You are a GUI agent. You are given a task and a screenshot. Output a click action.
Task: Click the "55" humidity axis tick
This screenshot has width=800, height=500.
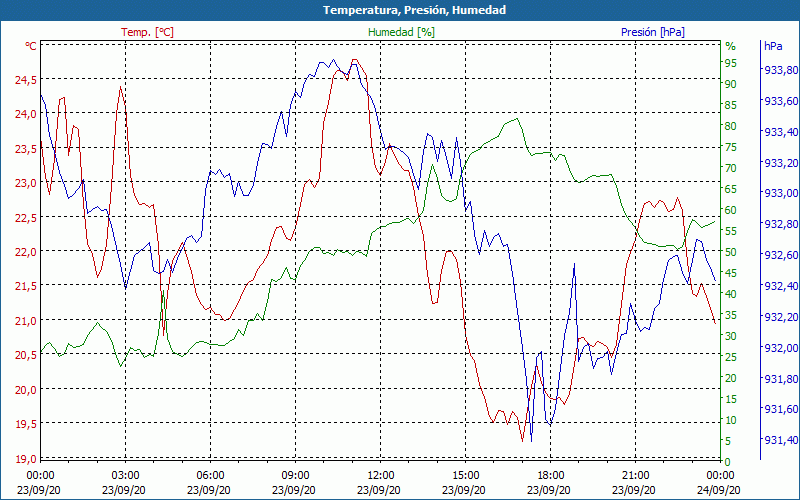(731, 231)
